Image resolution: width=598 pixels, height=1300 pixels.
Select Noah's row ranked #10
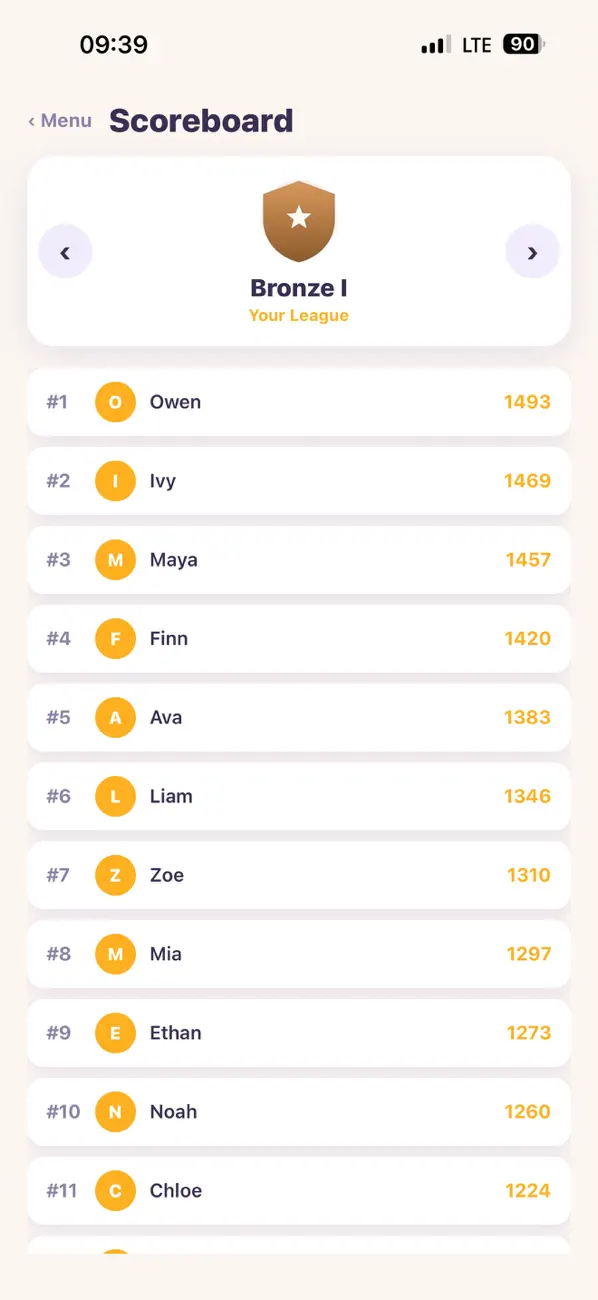(x=299, y=1112)
